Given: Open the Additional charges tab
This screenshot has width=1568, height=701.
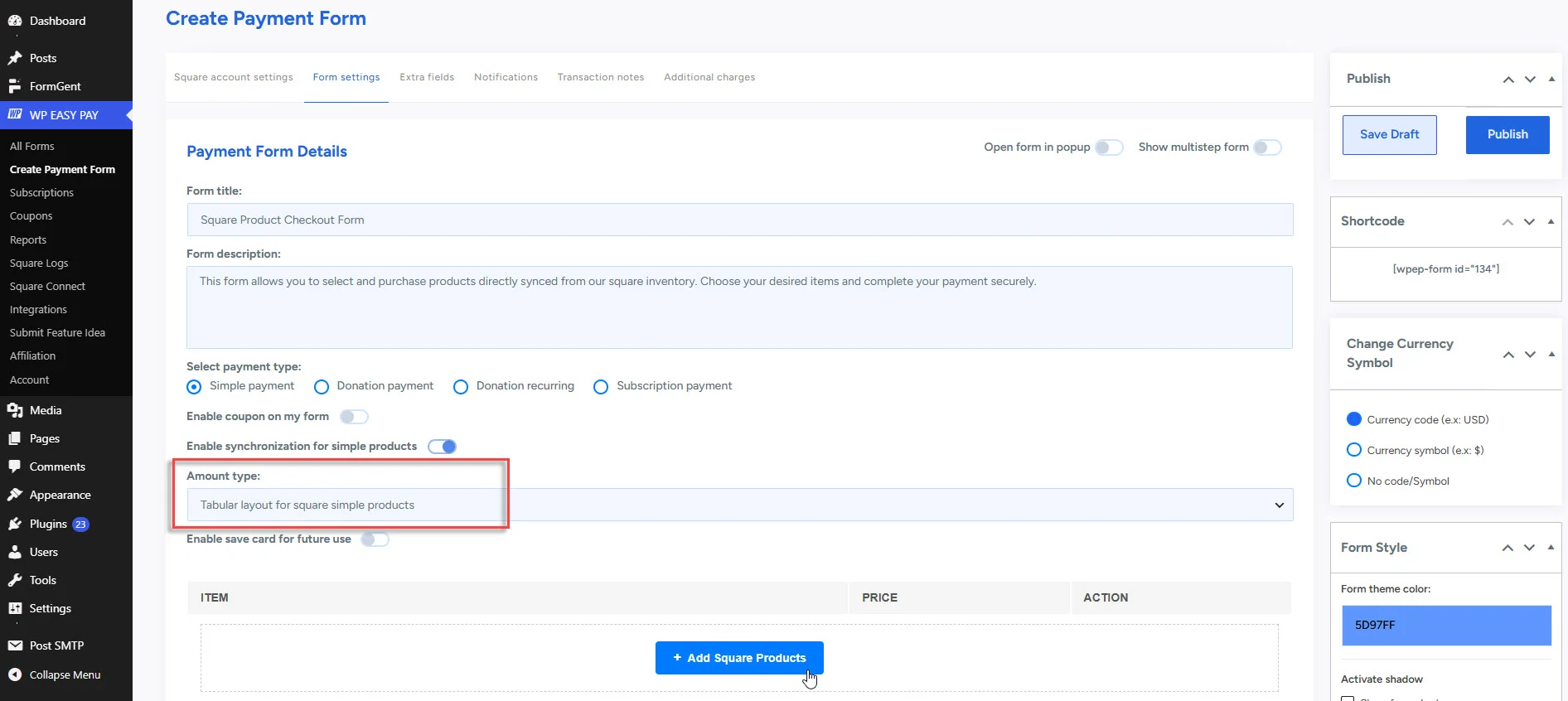Looking at the screenshot, I should (709, 77).
